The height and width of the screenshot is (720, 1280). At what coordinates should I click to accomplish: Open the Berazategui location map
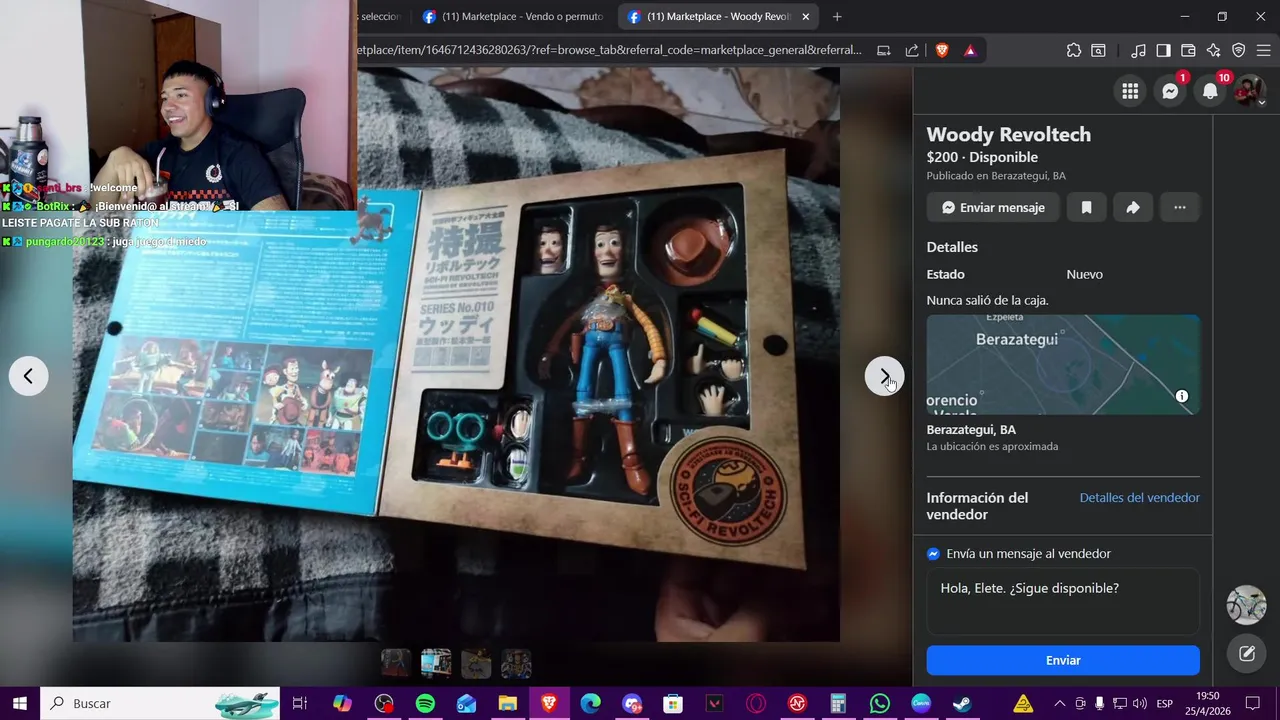1063,364
